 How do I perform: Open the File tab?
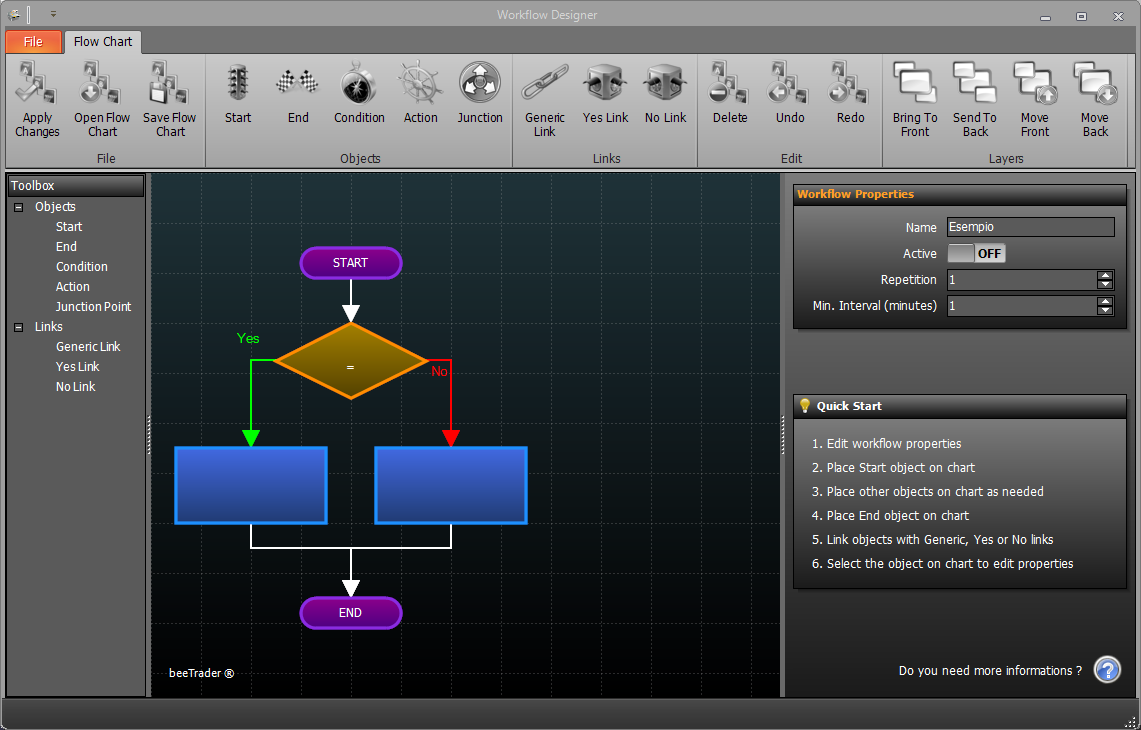click(x=33, y=42)
